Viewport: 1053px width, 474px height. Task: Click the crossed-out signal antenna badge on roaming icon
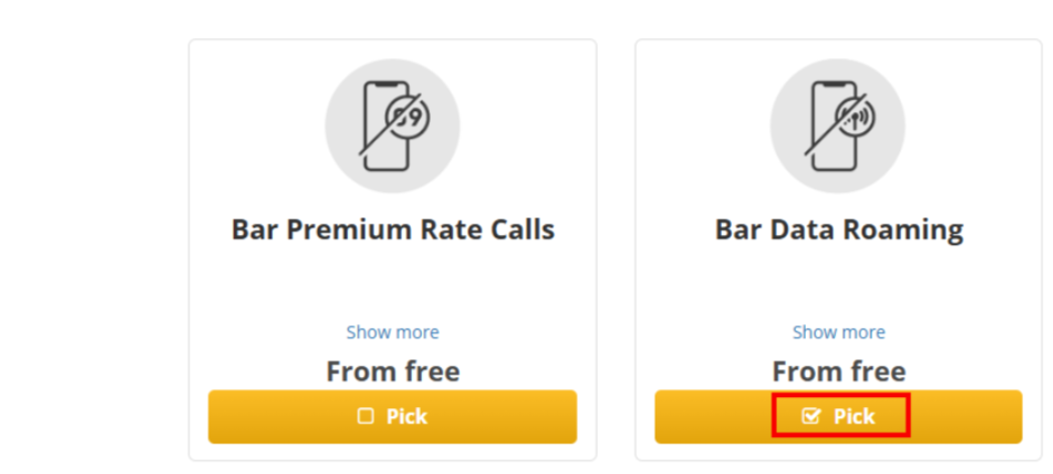click(854, 117)
